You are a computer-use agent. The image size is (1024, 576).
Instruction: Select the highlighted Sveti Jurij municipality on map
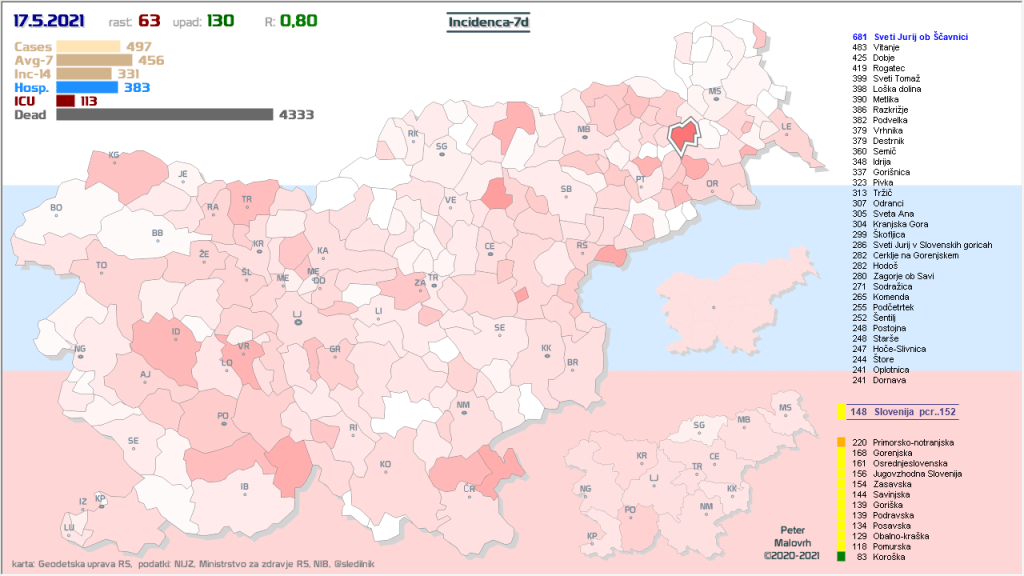coord(684,135)
